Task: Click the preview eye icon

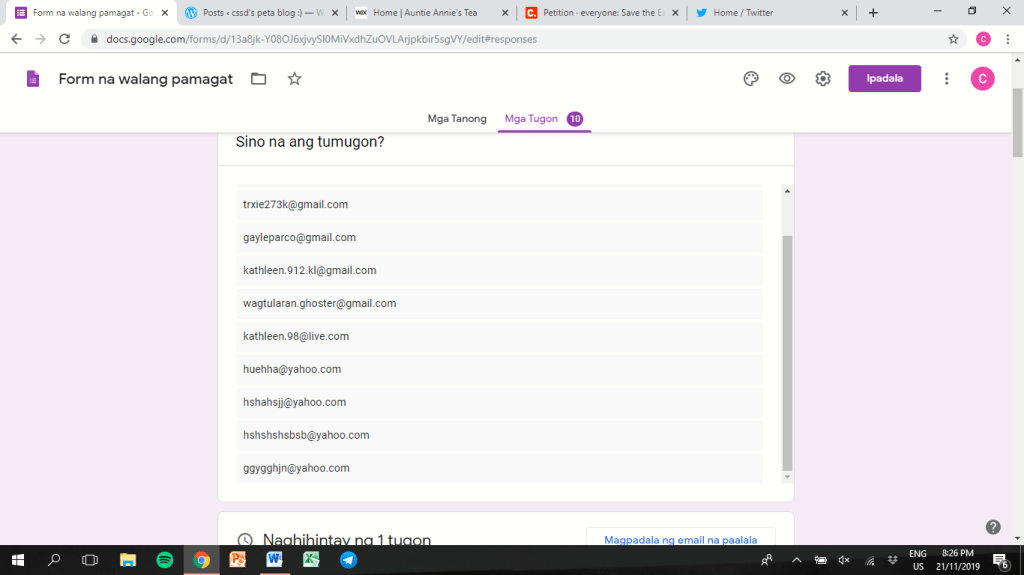Action: pyautogui.click(x=787, y=79)
